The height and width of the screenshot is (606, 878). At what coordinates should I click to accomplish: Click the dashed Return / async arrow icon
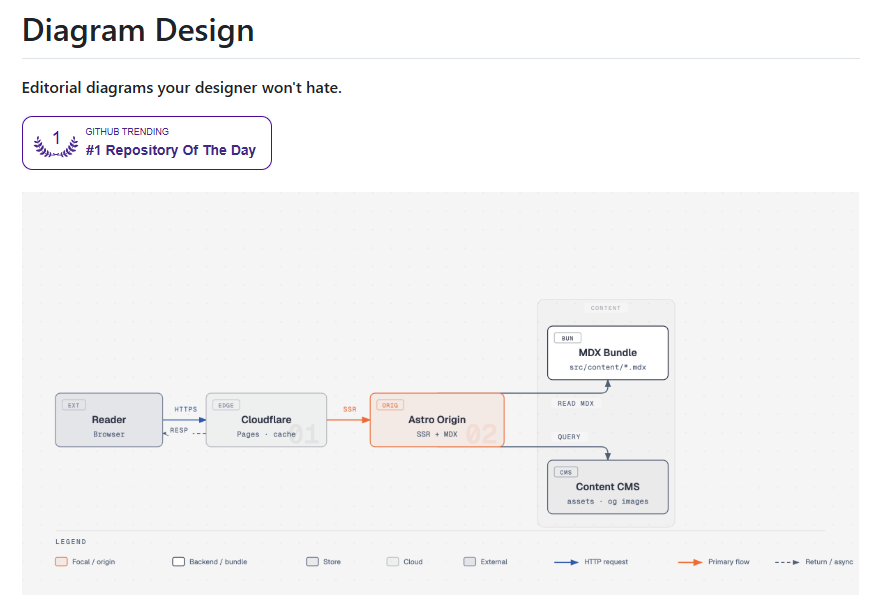[x=787, y=562]
